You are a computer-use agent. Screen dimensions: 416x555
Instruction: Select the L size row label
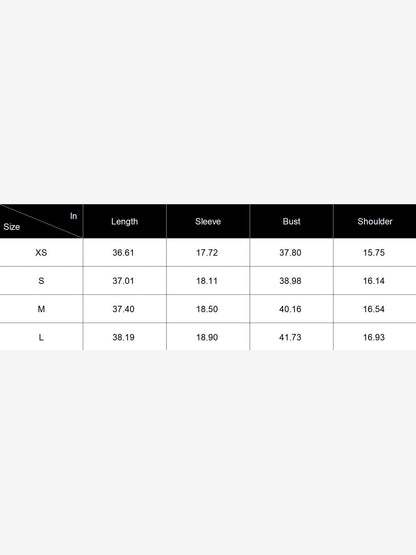tap(41, 337)
